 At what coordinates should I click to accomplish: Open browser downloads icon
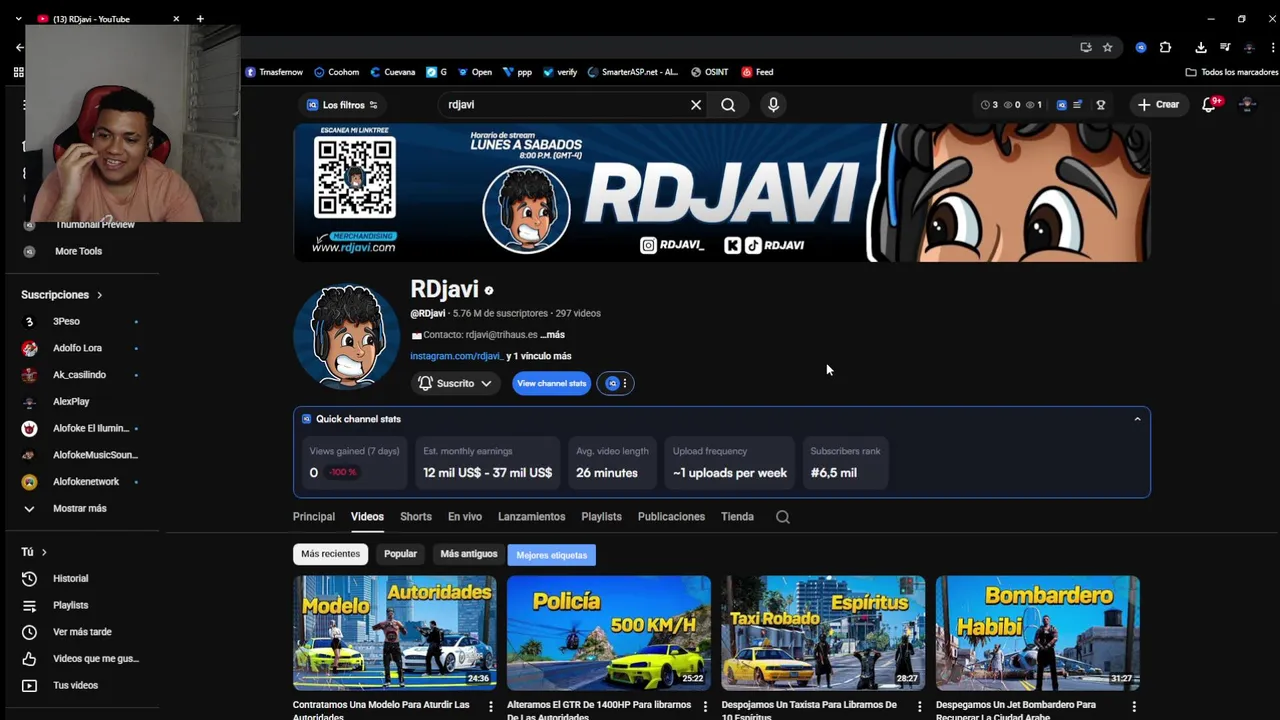pos(1201,47)
